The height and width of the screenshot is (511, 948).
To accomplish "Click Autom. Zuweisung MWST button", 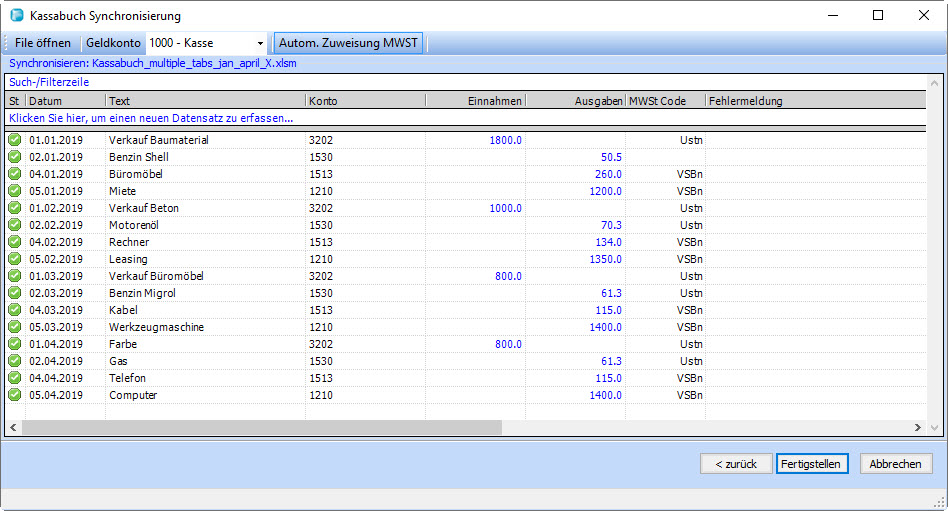I will (349, 44).
